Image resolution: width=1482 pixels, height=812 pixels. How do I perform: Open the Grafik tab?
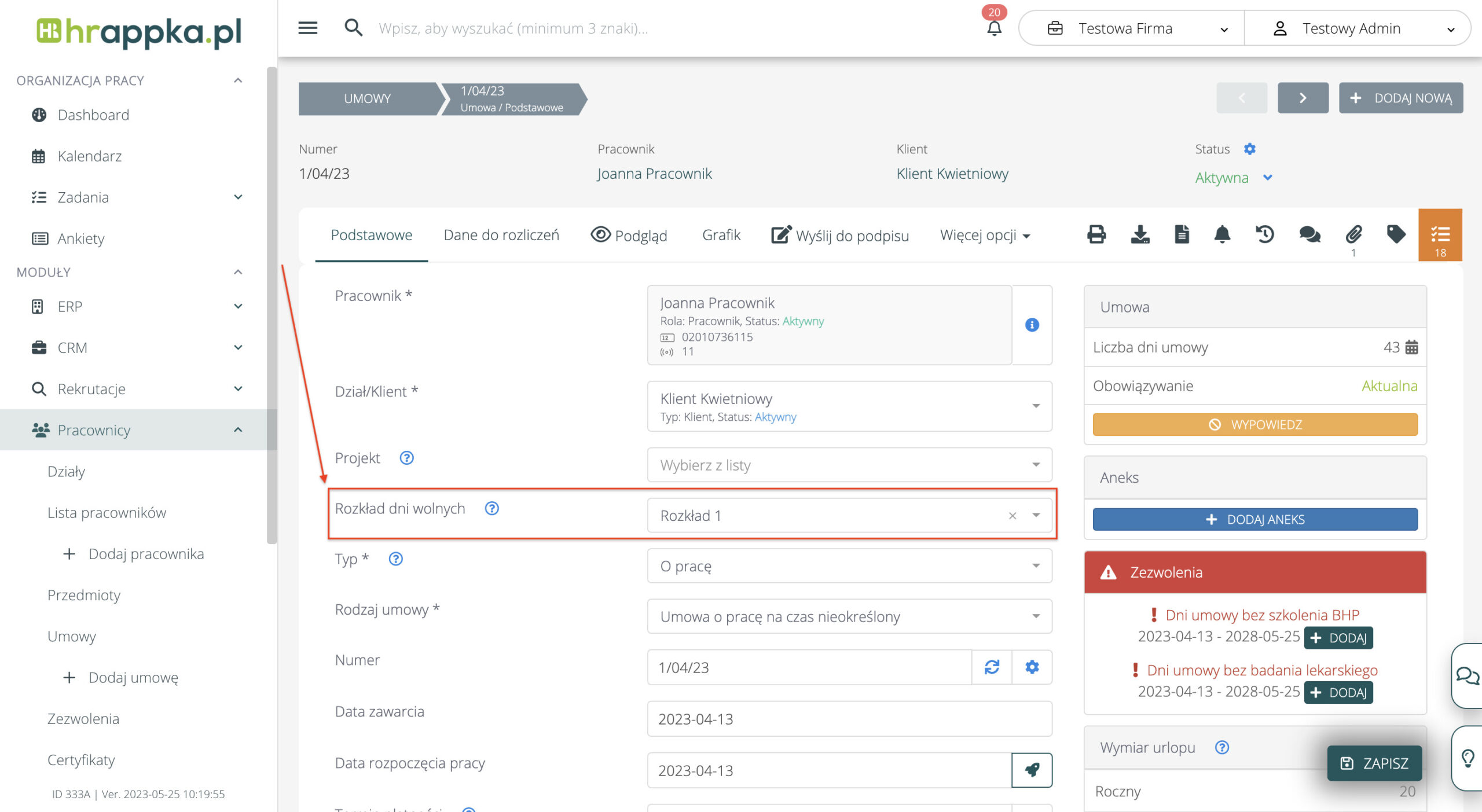pyautogui.click(x=721, y=235)
